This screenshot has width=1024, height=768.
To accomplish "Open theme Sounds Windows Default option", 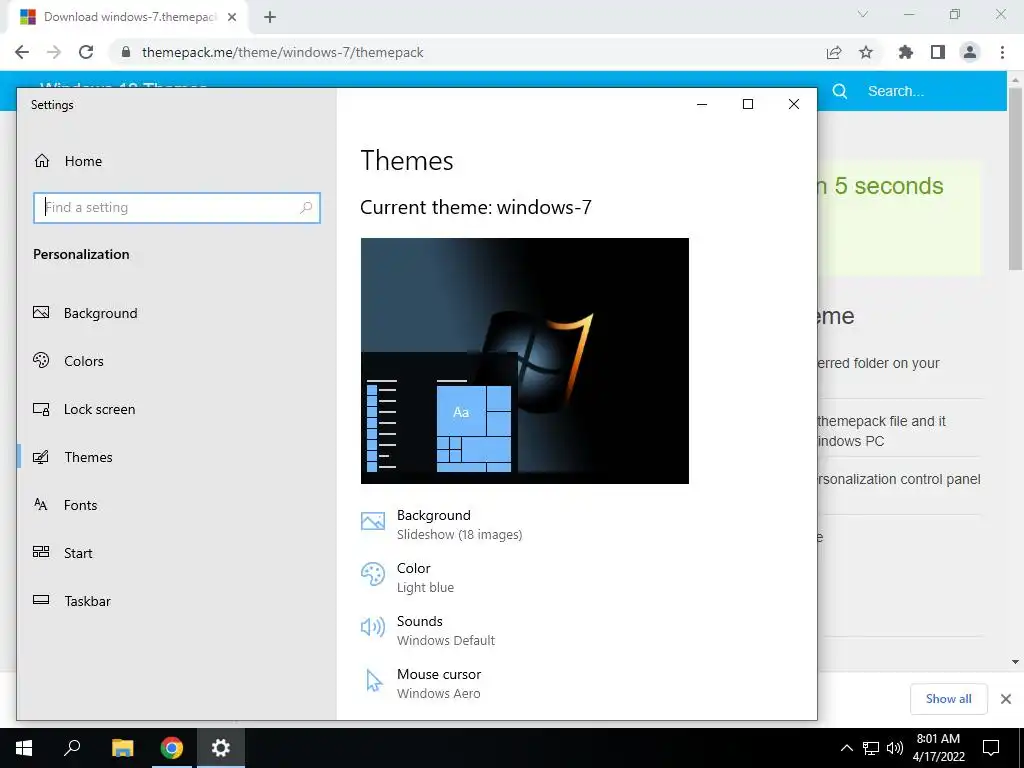I will (428, 630).
